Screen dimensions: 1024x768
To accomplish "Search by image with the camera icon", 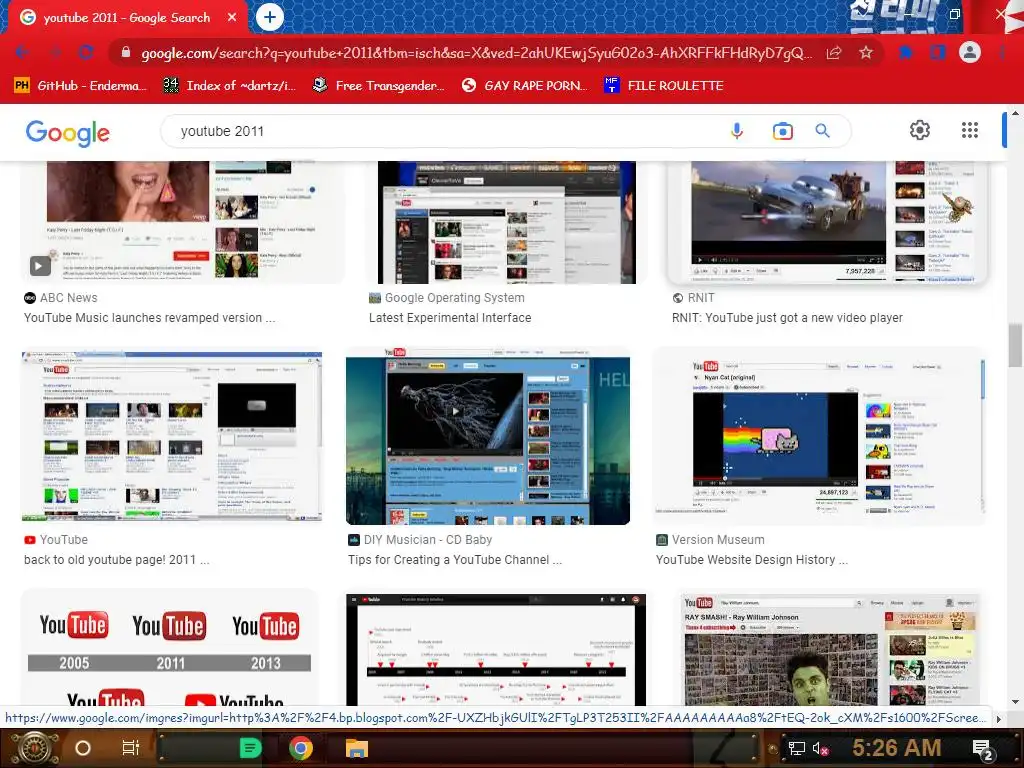I will coord(782,131).
